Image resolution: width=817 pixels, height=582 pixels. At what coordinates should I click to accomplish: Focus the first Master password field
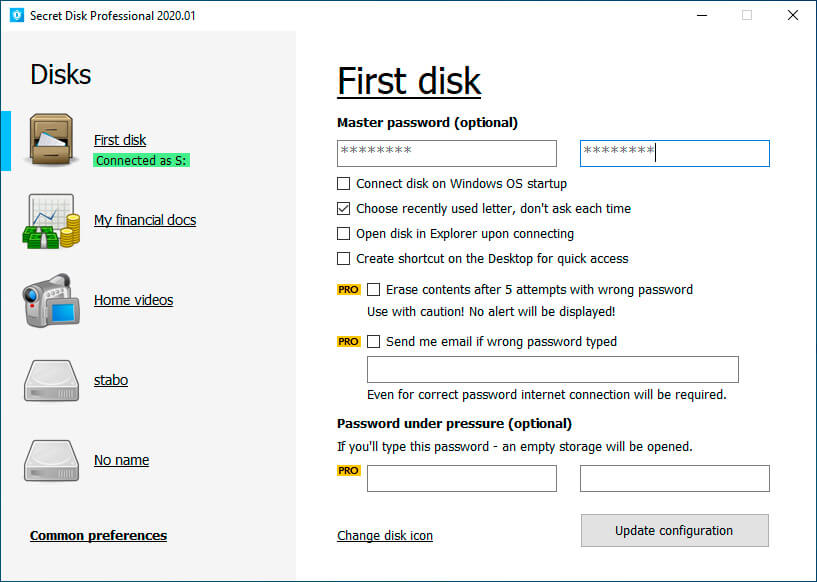pyautogui.click(x=447, y=153)
